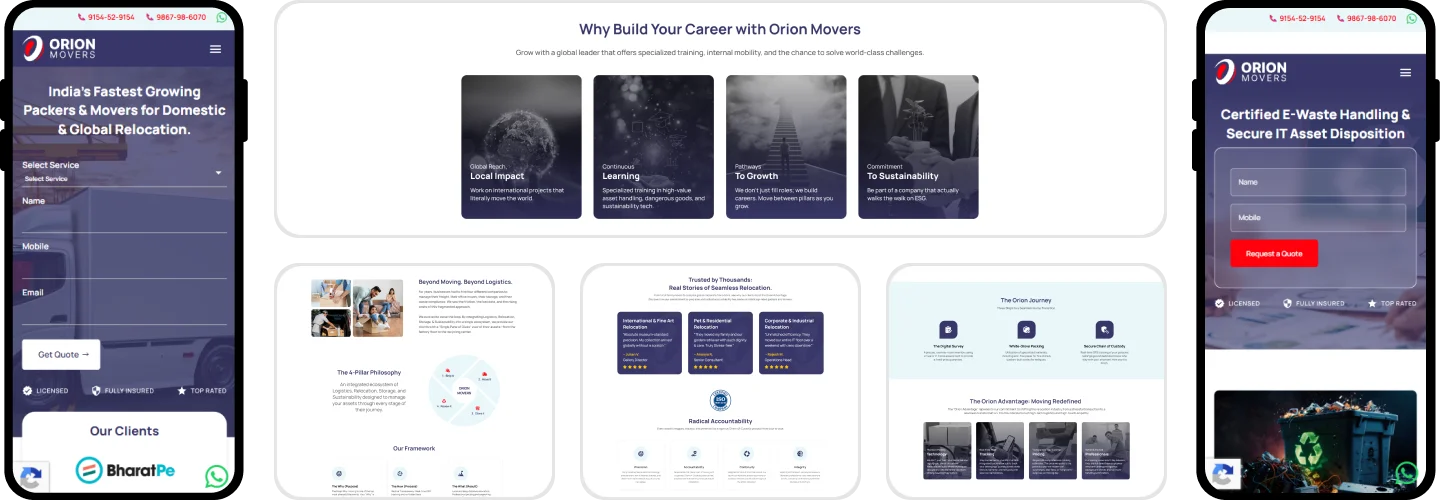Click the Get Quote button
Image resolution: width=1440 pixels, height=500 pixels.
click(62, 354)
